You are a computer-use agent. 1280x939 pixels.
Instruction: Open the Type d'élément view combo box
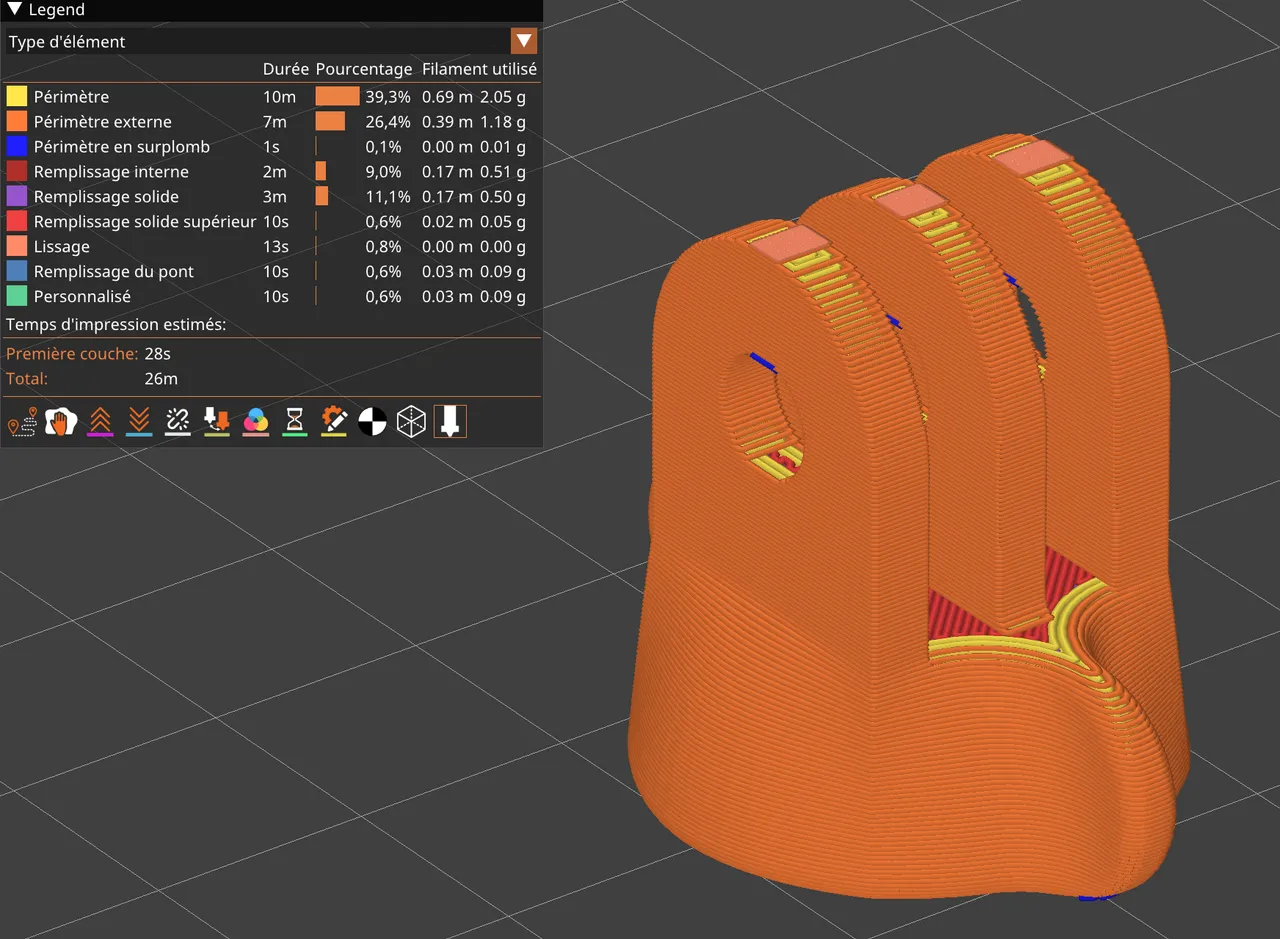tap(272, 41)
